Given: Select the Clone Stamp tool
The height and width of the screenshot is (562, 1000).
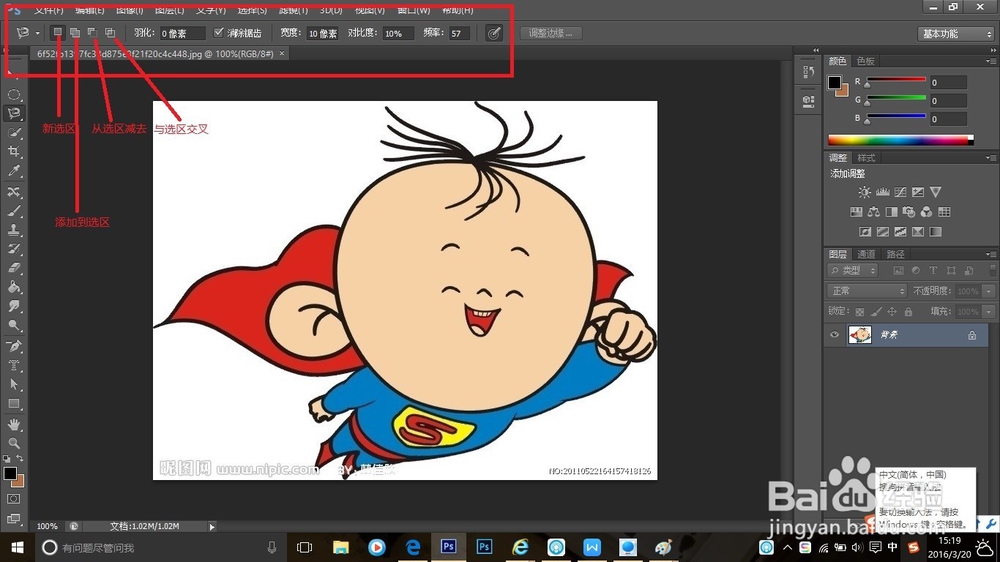Looking at the screenshot, I should 14,230.
